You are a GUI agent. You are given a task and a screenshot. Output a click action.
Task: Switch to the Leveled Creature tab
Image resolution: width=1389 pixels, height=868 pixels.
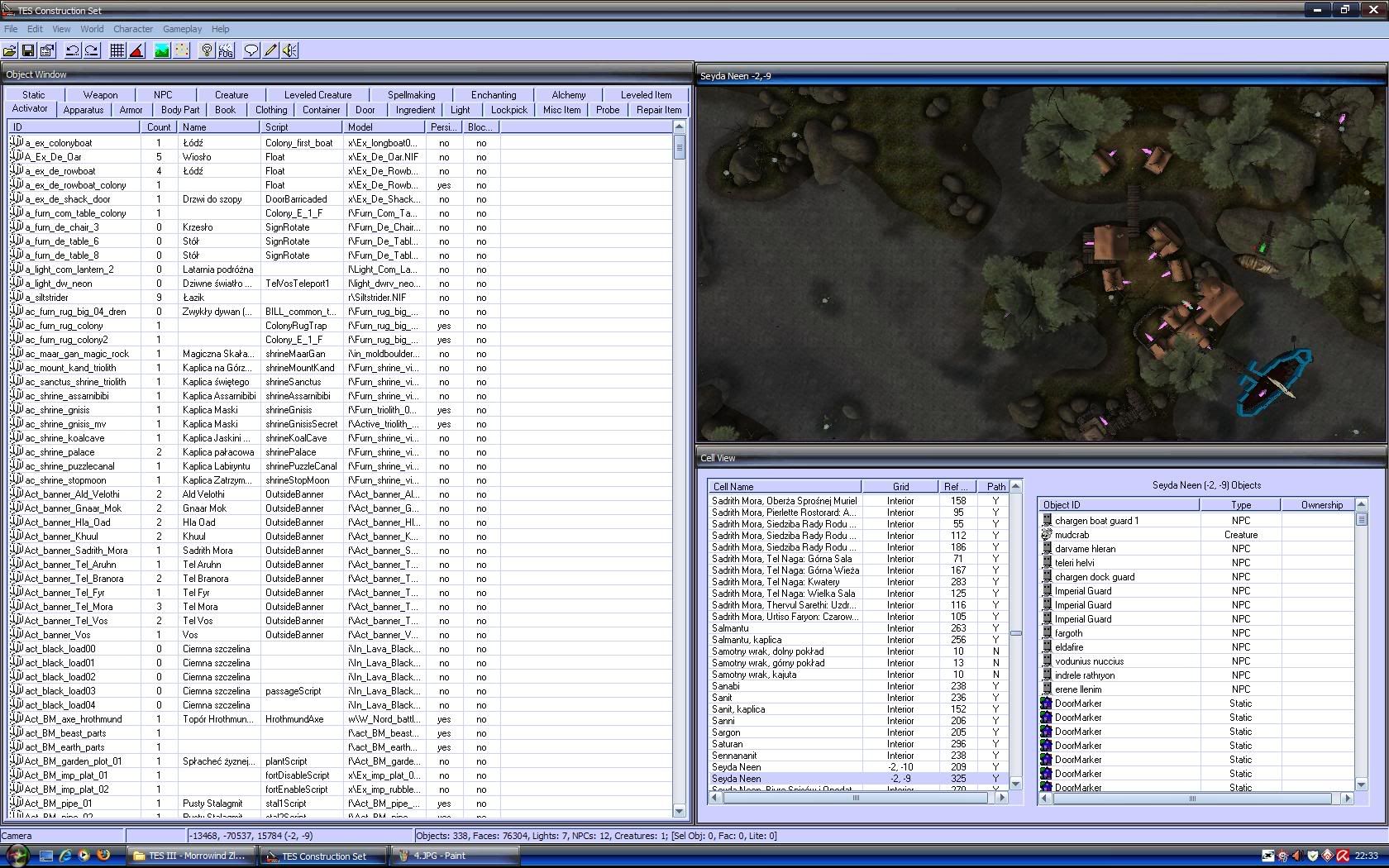[x=317, y=95]
